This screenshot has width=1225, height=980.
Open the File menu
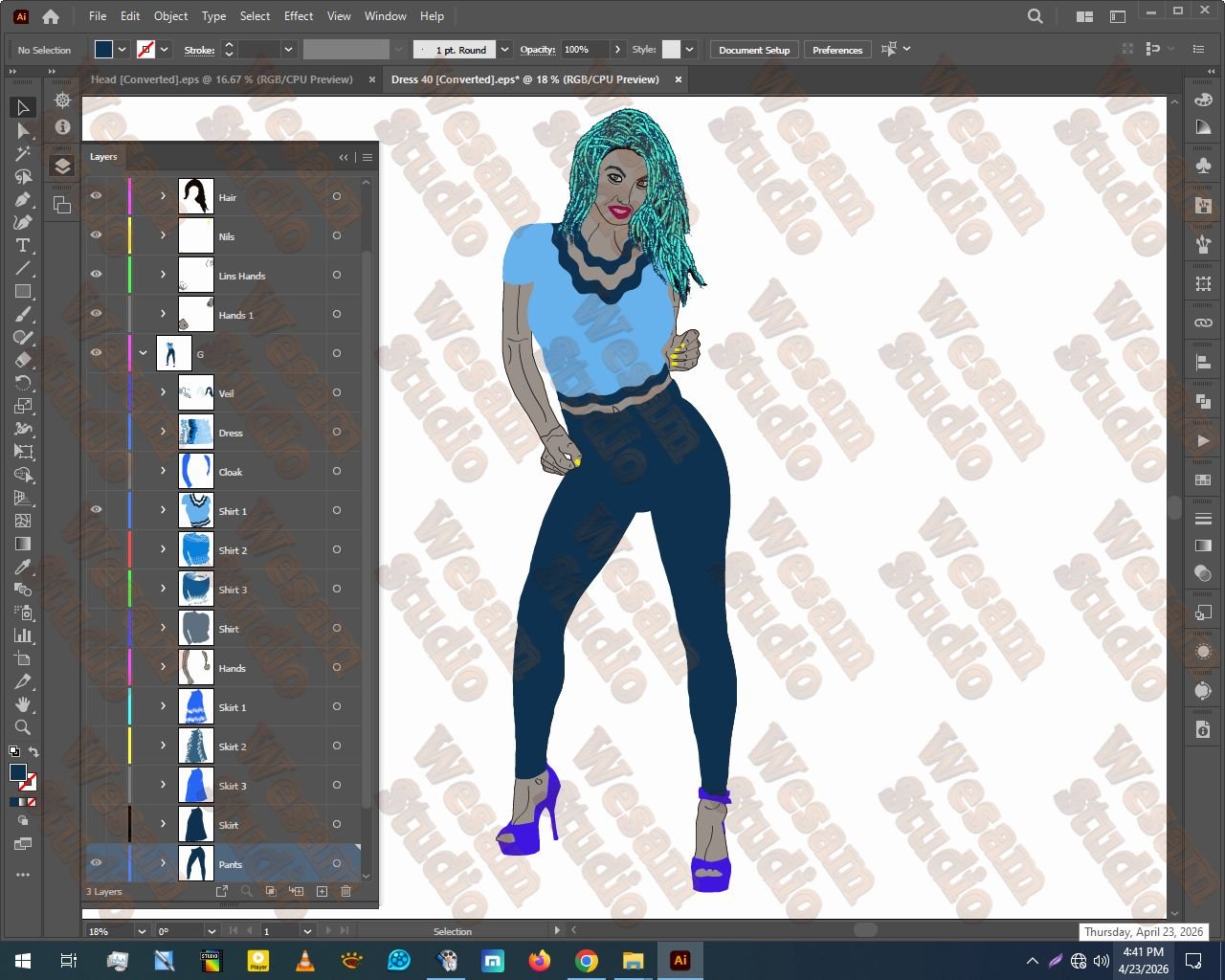pyautogui.click(x=98, y=16)
